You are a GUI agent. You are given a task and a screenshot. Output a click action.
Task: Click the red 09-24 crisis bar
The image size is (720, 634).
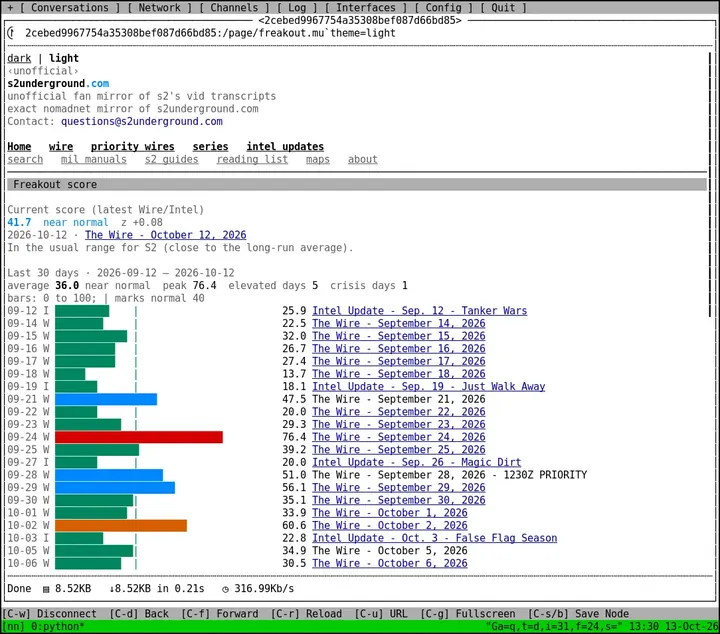coord(139,437)
